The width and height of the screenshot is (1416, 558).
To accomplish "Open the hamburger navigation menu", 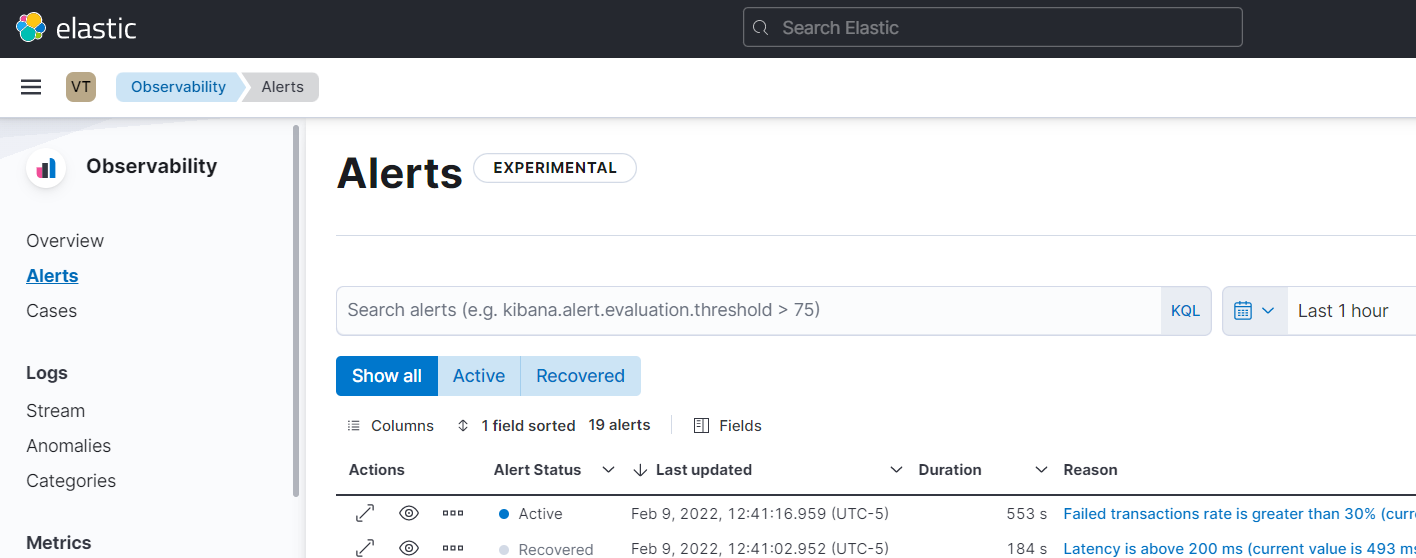I will pyautogui.click(x=31, y=87).
